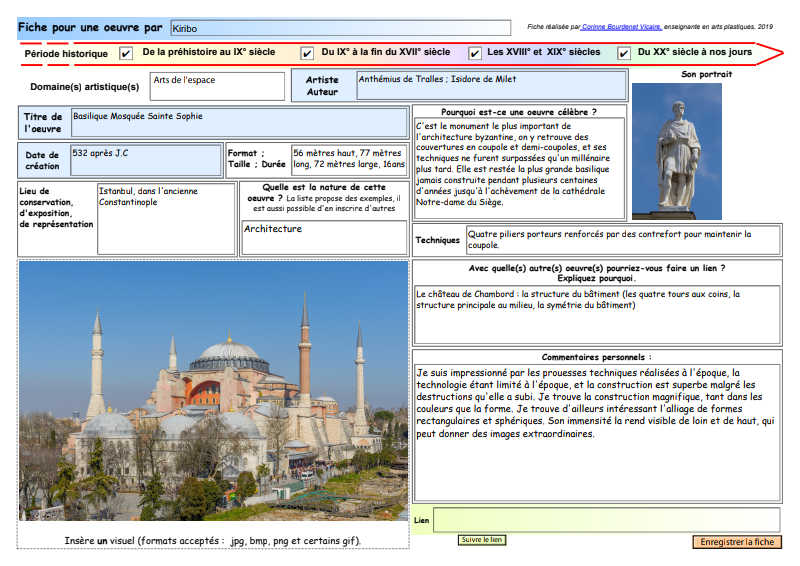Toggle the prehistory to IX° siècle checkbox
This screenshot has height=566, width=800.
click(126, 54)
